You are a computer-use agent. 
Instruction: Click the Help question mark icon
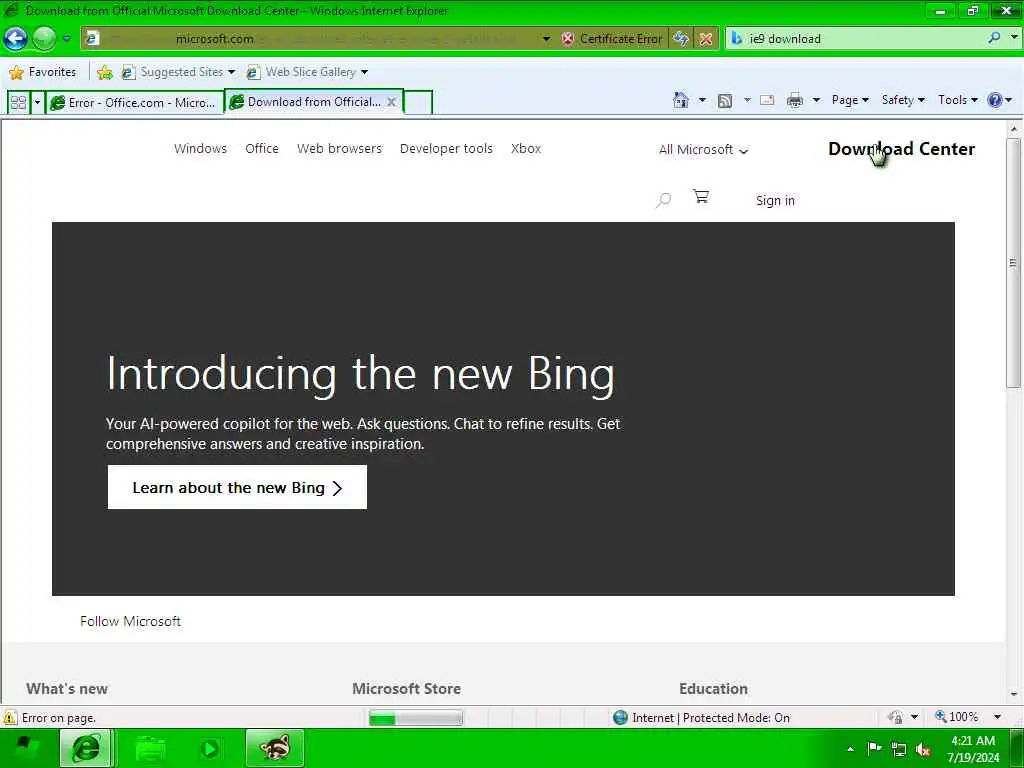pos(995,100)
